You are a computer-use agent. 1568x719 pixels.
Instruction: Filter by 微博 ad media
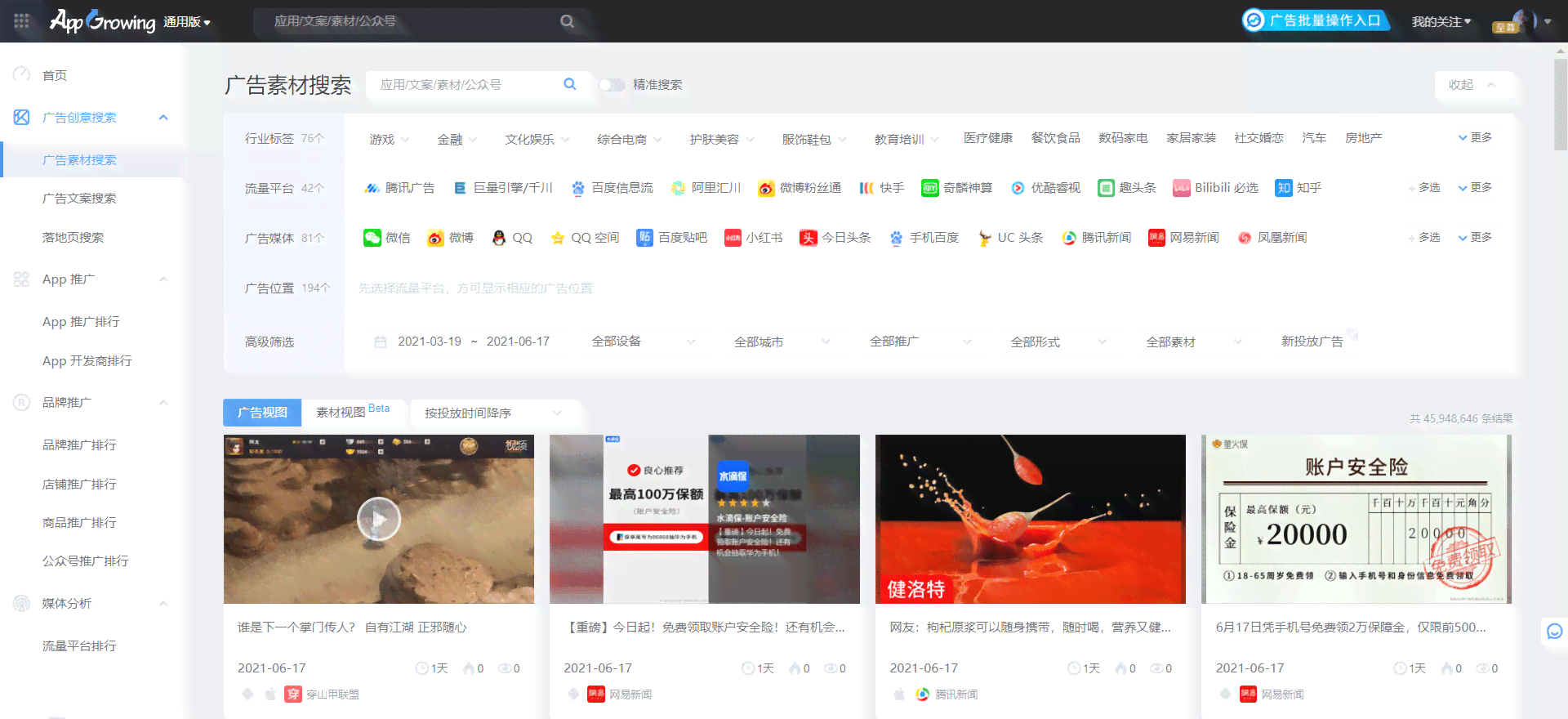tap(451, 238)
